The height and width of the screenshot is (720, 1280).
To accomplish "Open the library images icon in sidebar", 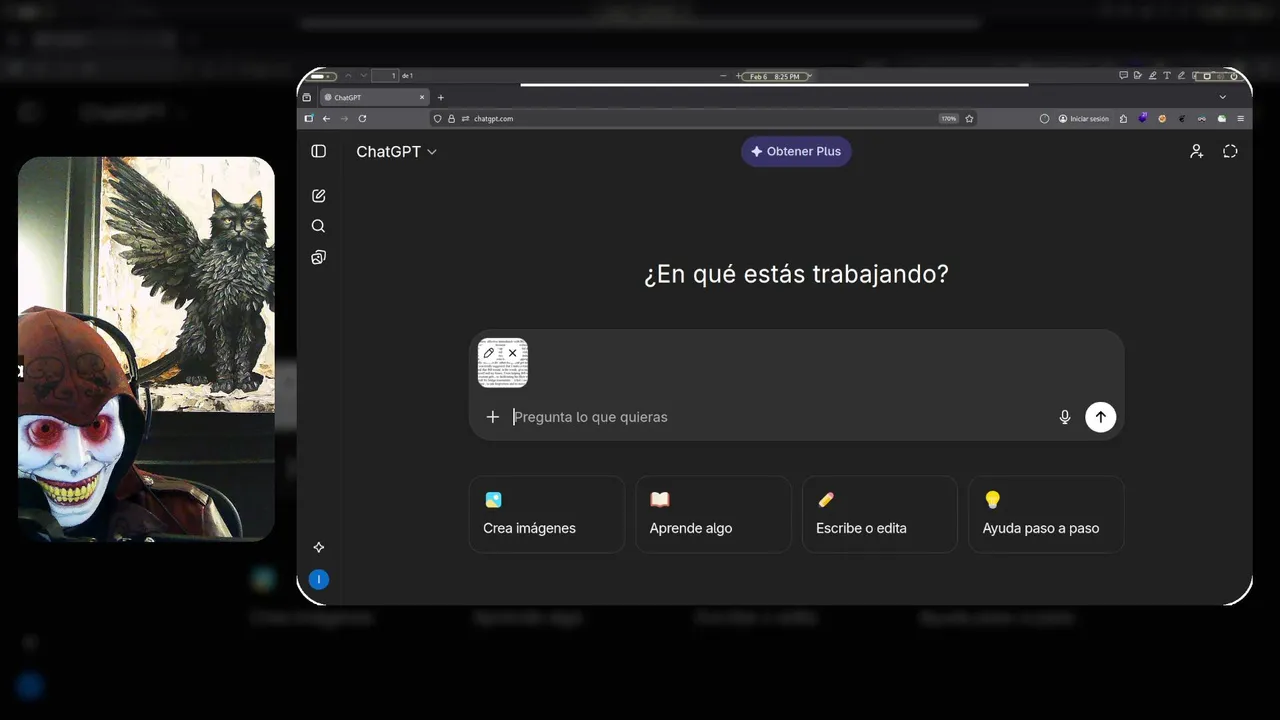I will 319,257.
